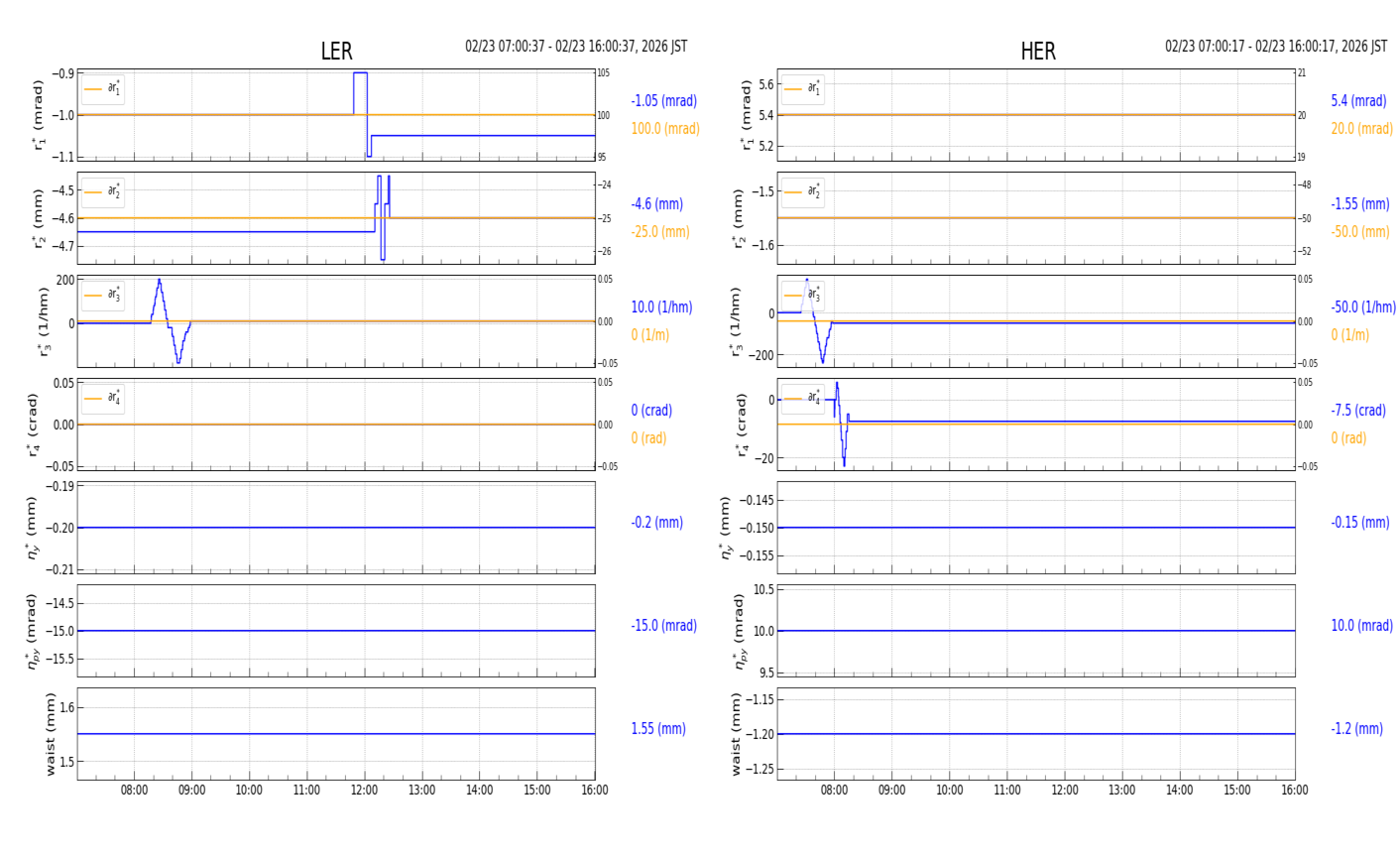Click the LER plot column title
1400x857 pixels.
[x=336, y=52]
